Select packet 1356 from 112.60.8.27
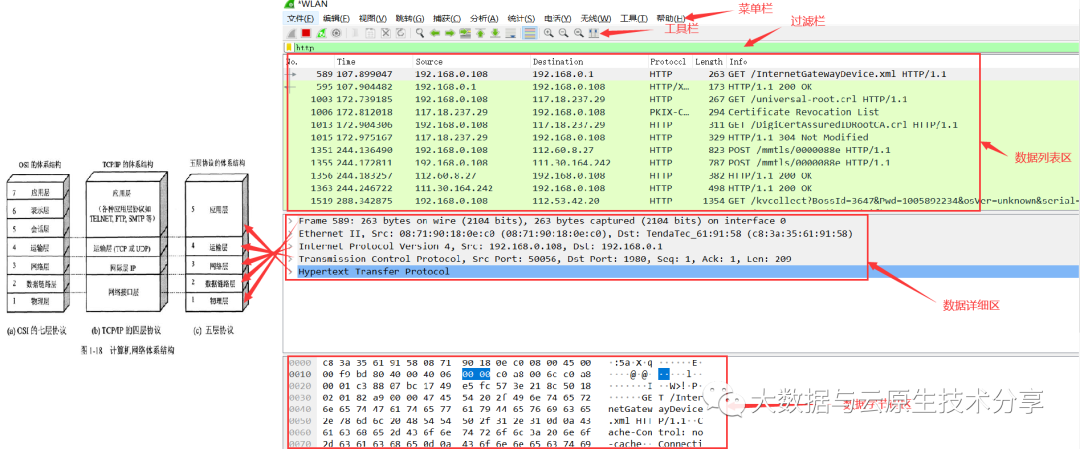Viewport: 1080px width, 449px height. point(682,175)
